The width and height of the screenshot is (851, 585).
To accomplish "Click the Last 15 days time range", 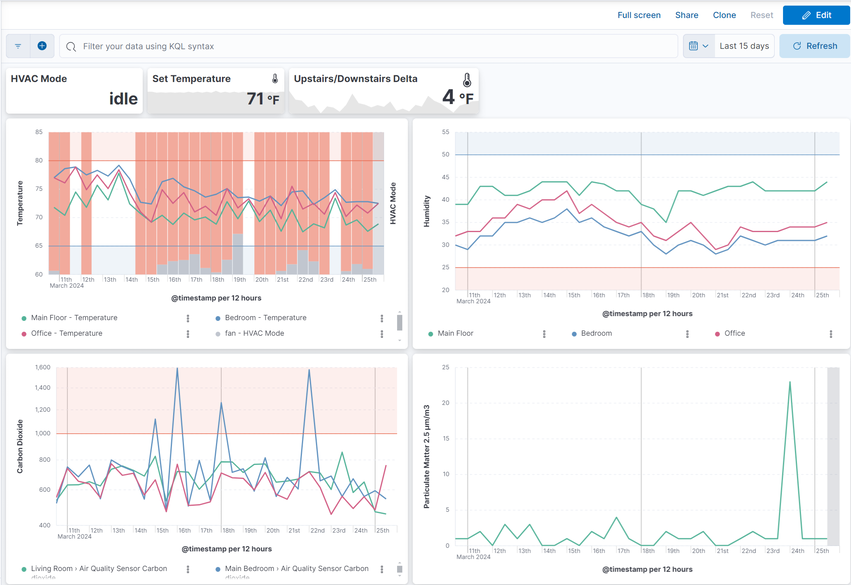I will [x=744, y=46].
